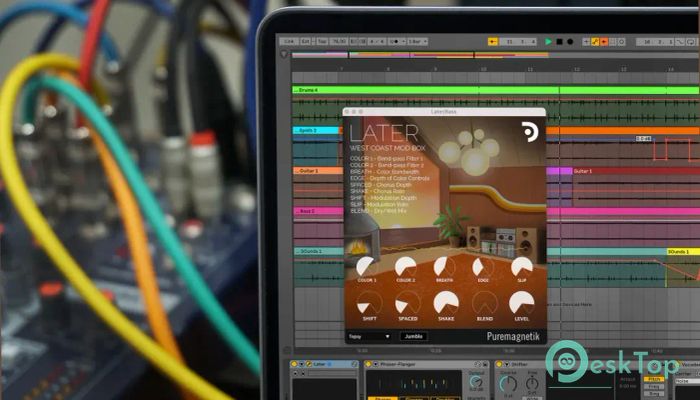The width and height of the screenshot is (700, 400).
Task: Click the SHIFT knob
Action: (x=369, y=304)
